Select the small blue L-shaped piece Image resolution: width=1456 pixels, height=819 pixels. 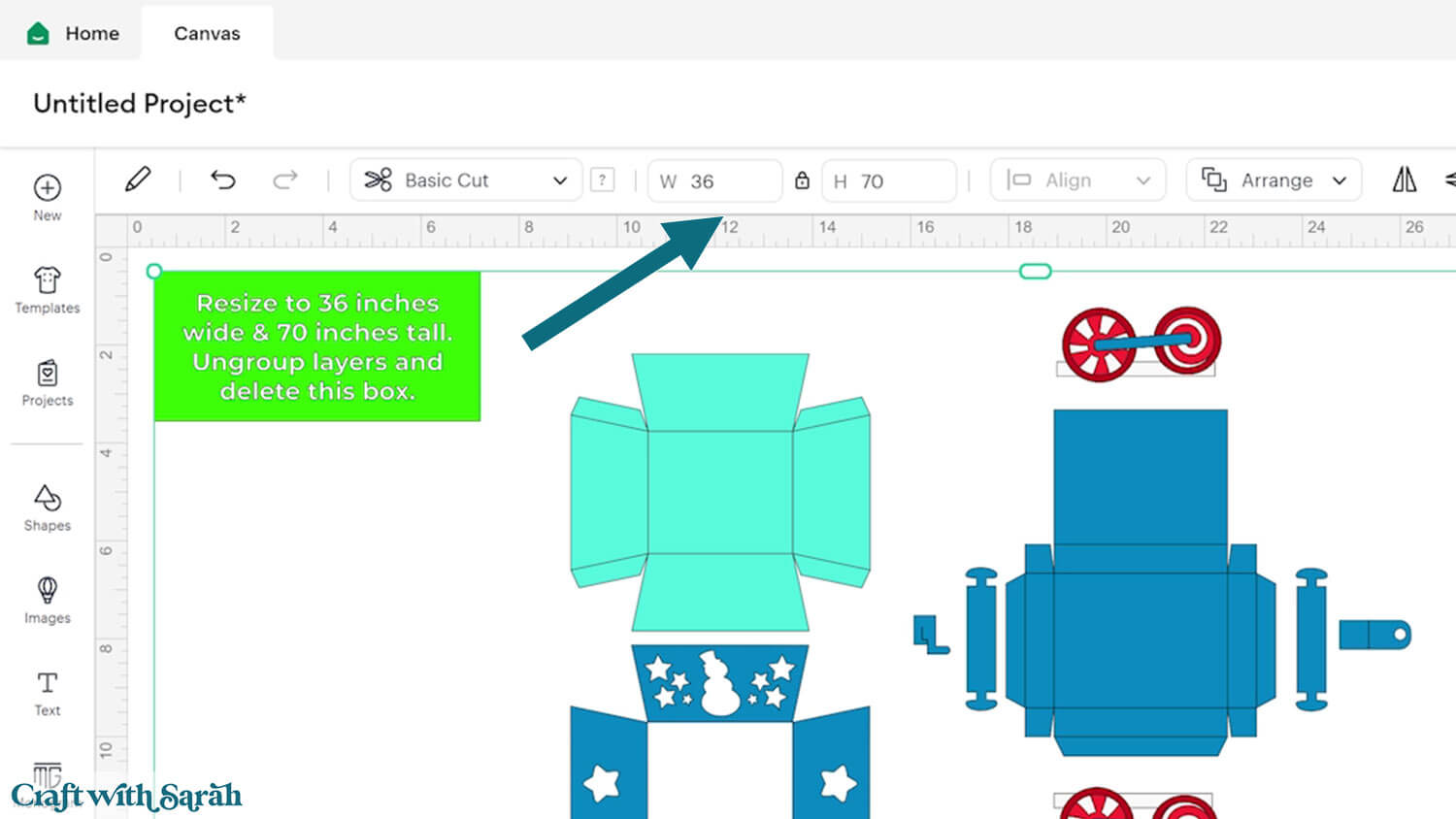[x=931, y=635]
